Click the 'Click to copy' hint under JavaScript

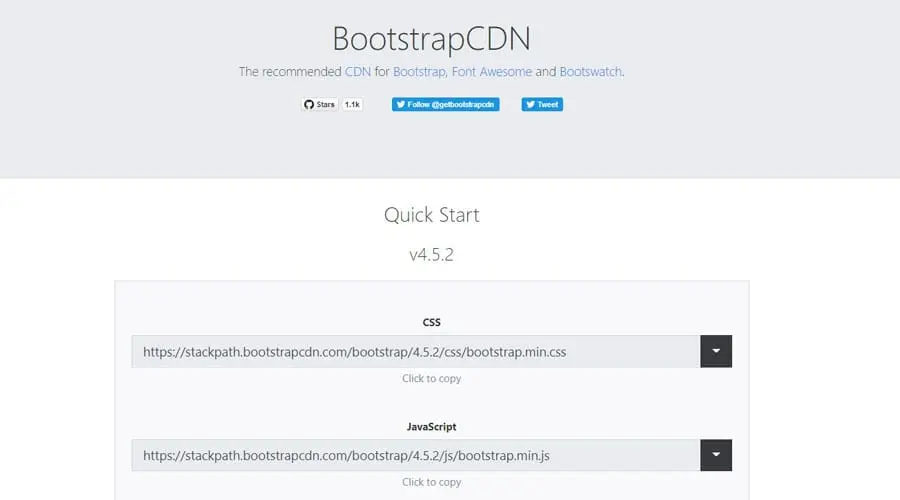click(432, 482)
